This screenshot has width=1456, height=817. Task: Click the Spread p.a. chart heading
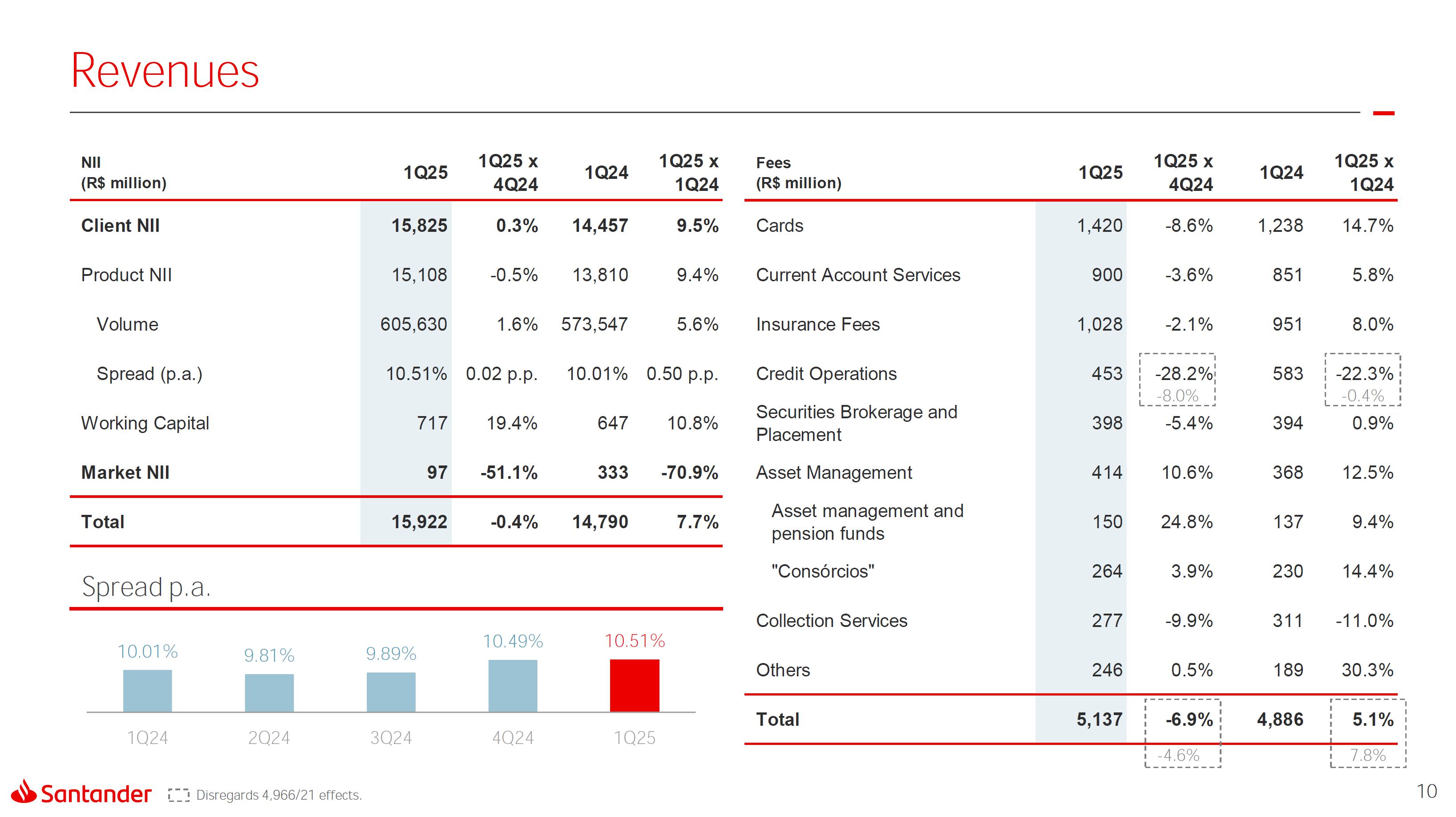146,586
